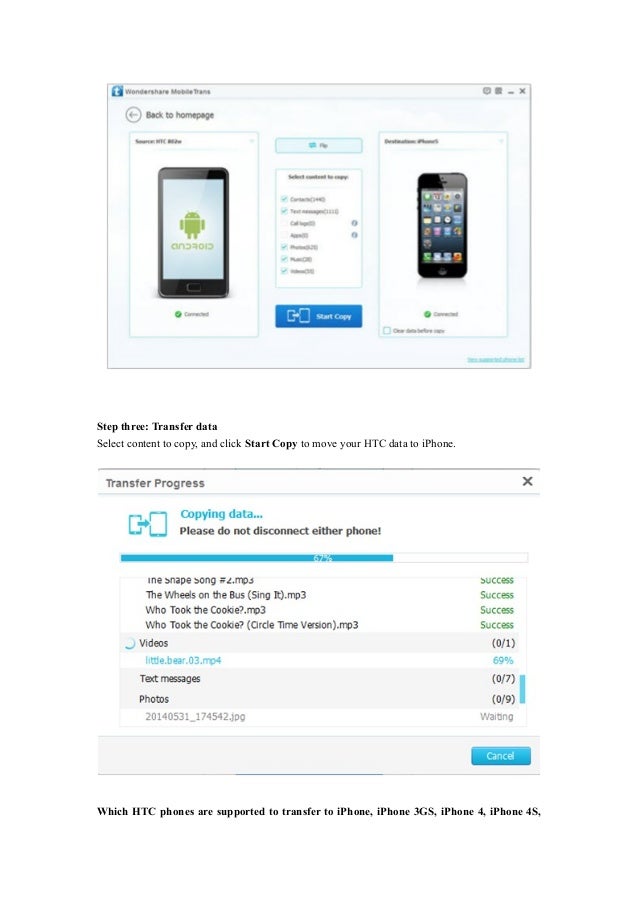638x903 pixels.
Task: Click the transfer progress bar
Action: click(x=324, y=557)
